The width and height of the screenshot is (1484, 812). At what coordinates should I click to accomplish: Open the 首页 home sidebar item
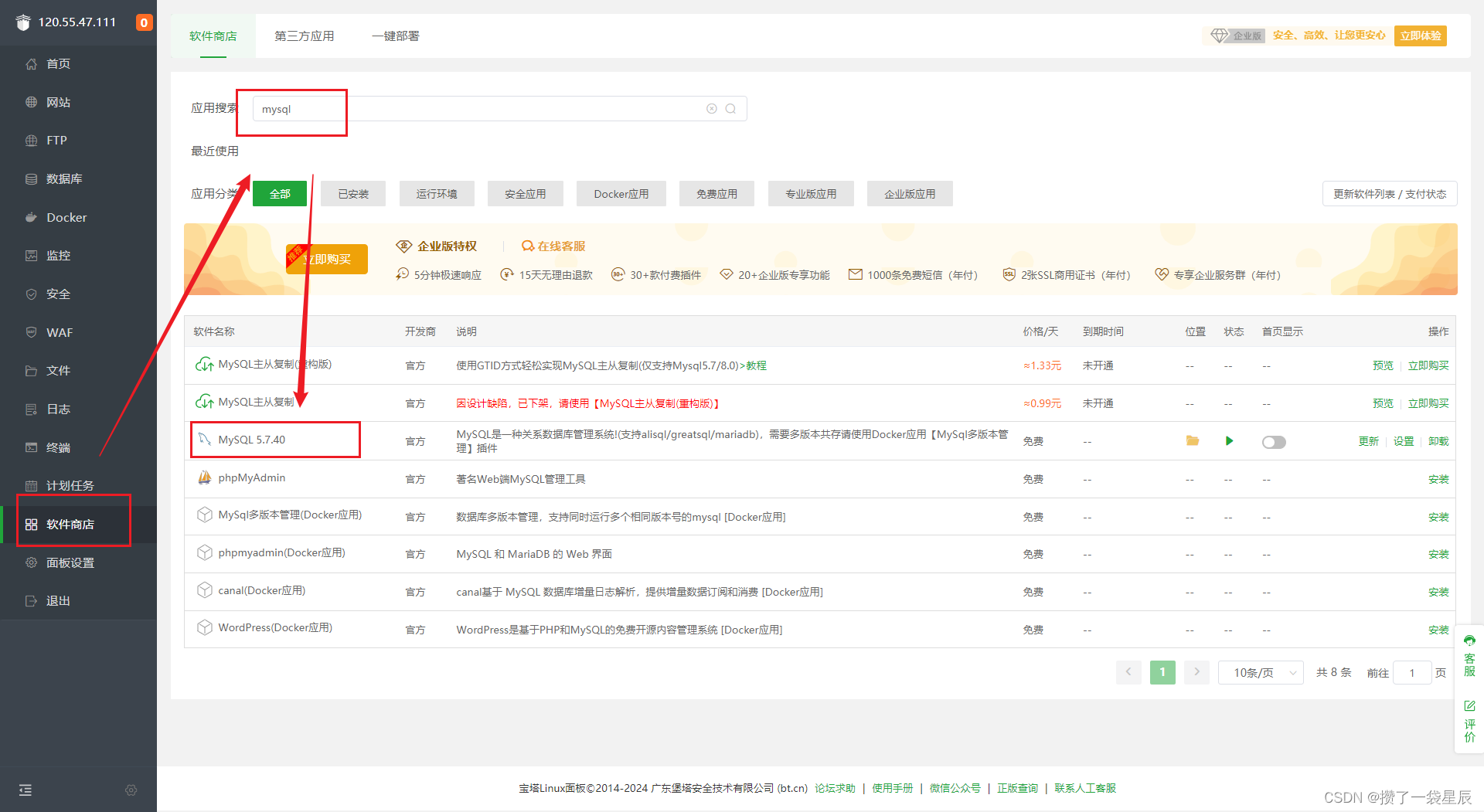click(x=58, y=64)
